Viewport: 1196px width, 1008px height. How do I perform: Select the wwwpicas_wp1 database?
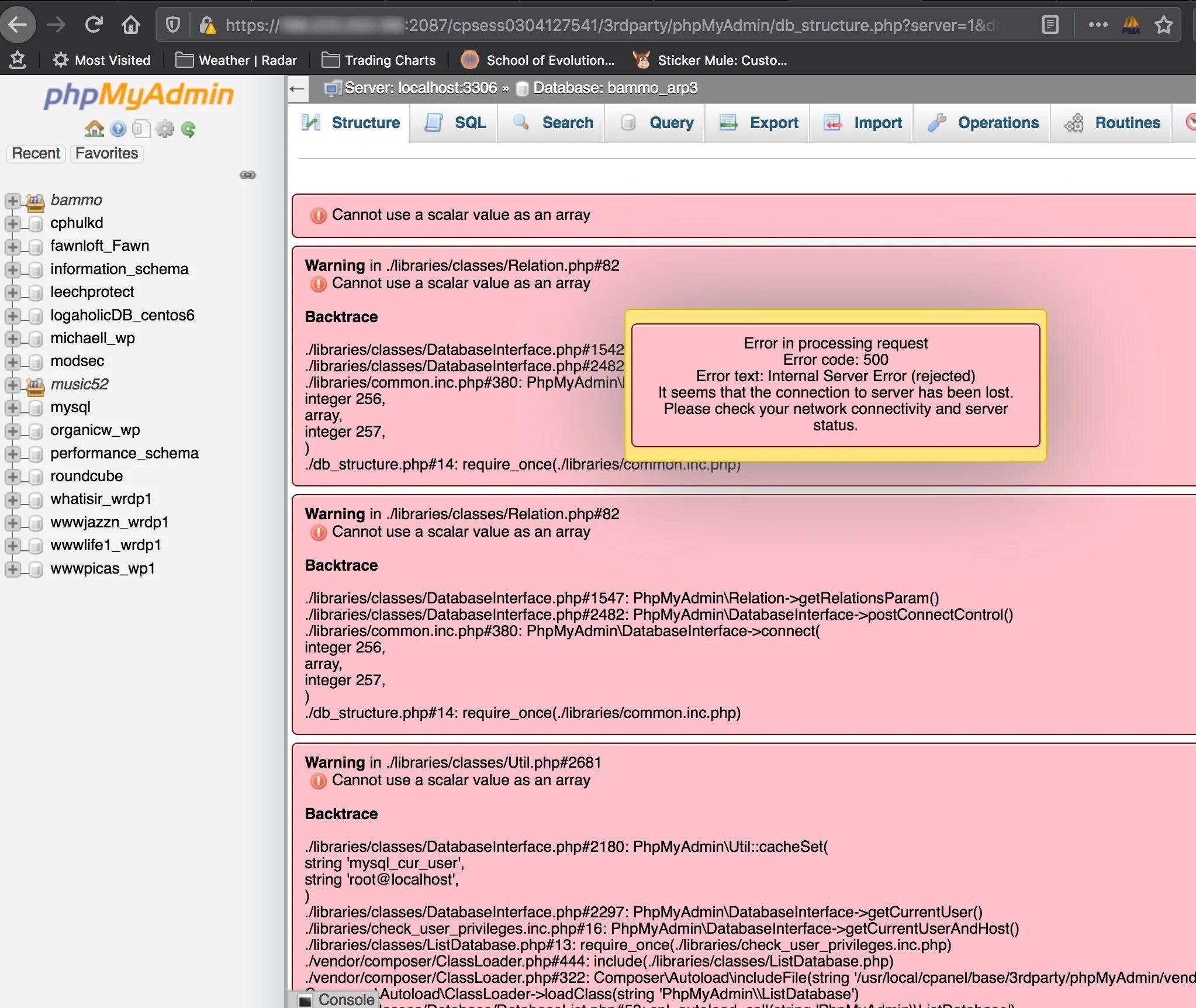(102, 568)
